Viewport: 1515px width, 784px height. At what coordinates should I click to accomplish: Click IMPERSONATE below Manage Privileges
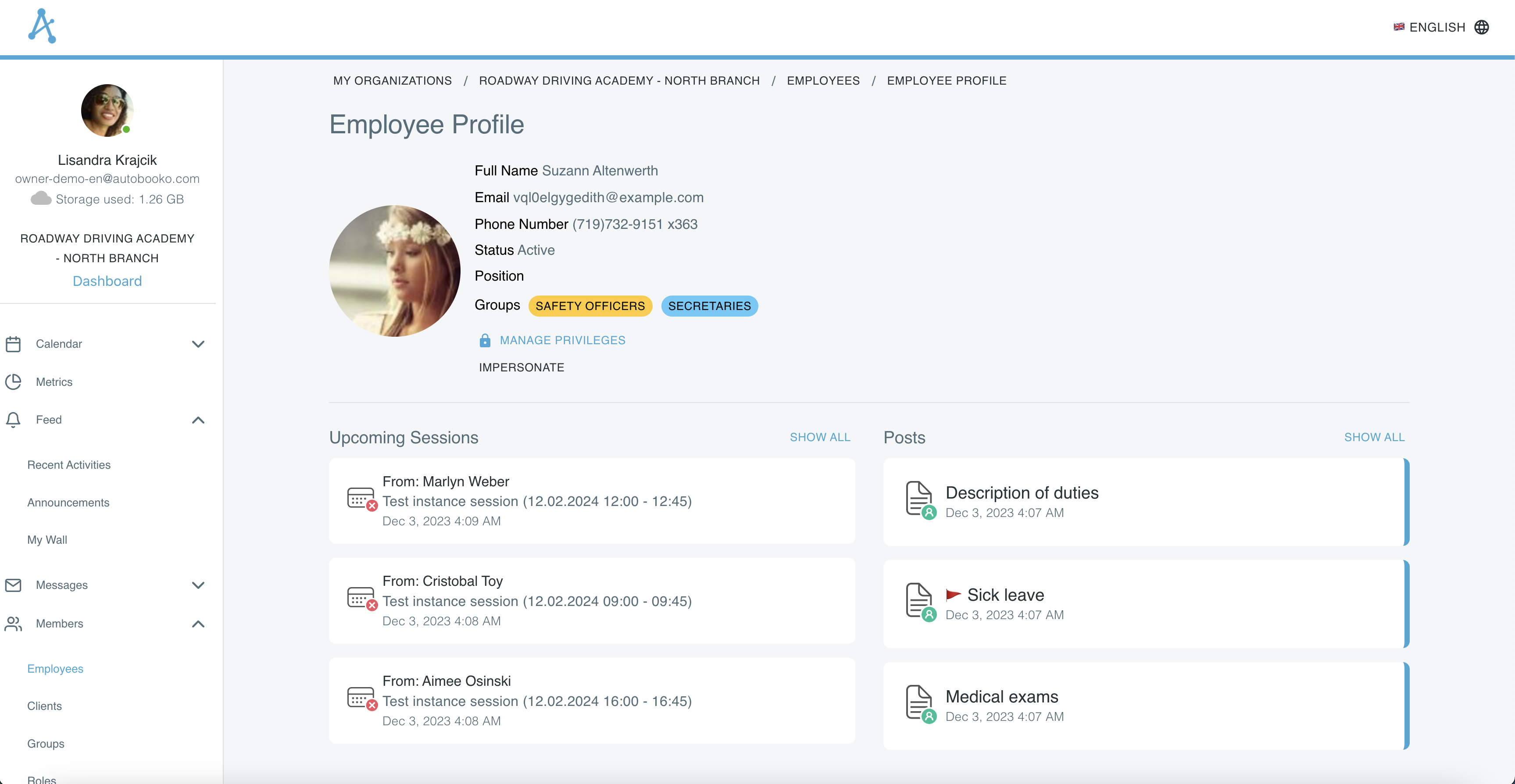(x=521, y=367)
